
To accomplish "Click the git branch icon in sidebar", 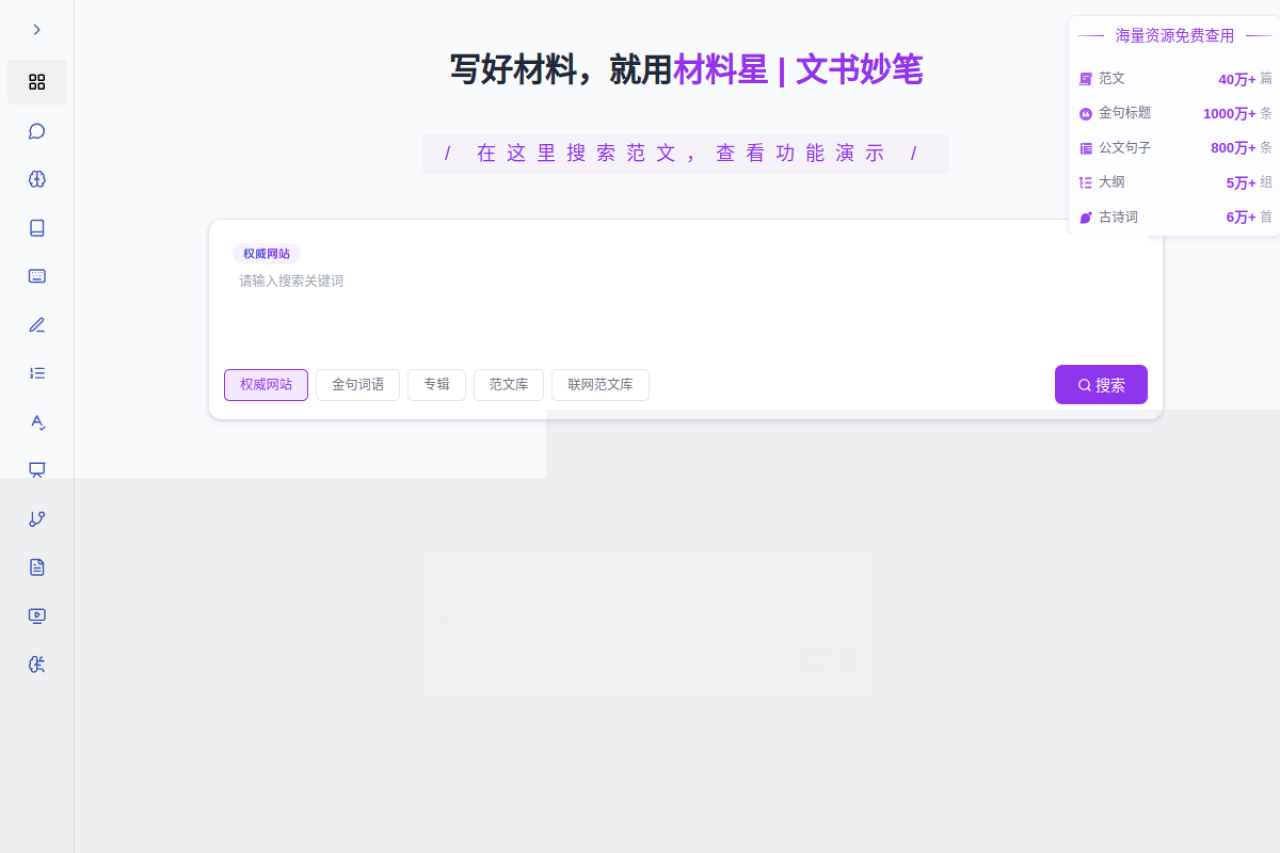I will (37, 519).
